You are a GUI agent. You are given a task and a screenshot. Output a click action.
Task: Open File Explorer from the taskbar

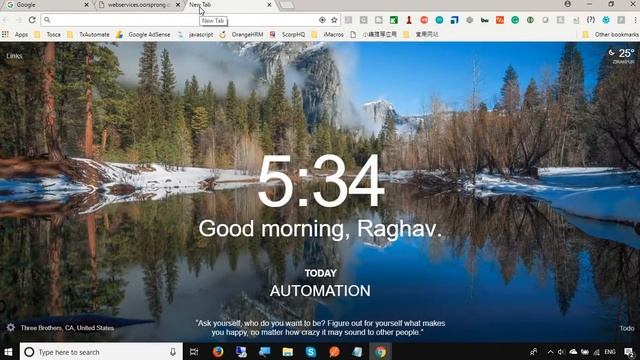(x=288, y=351)
